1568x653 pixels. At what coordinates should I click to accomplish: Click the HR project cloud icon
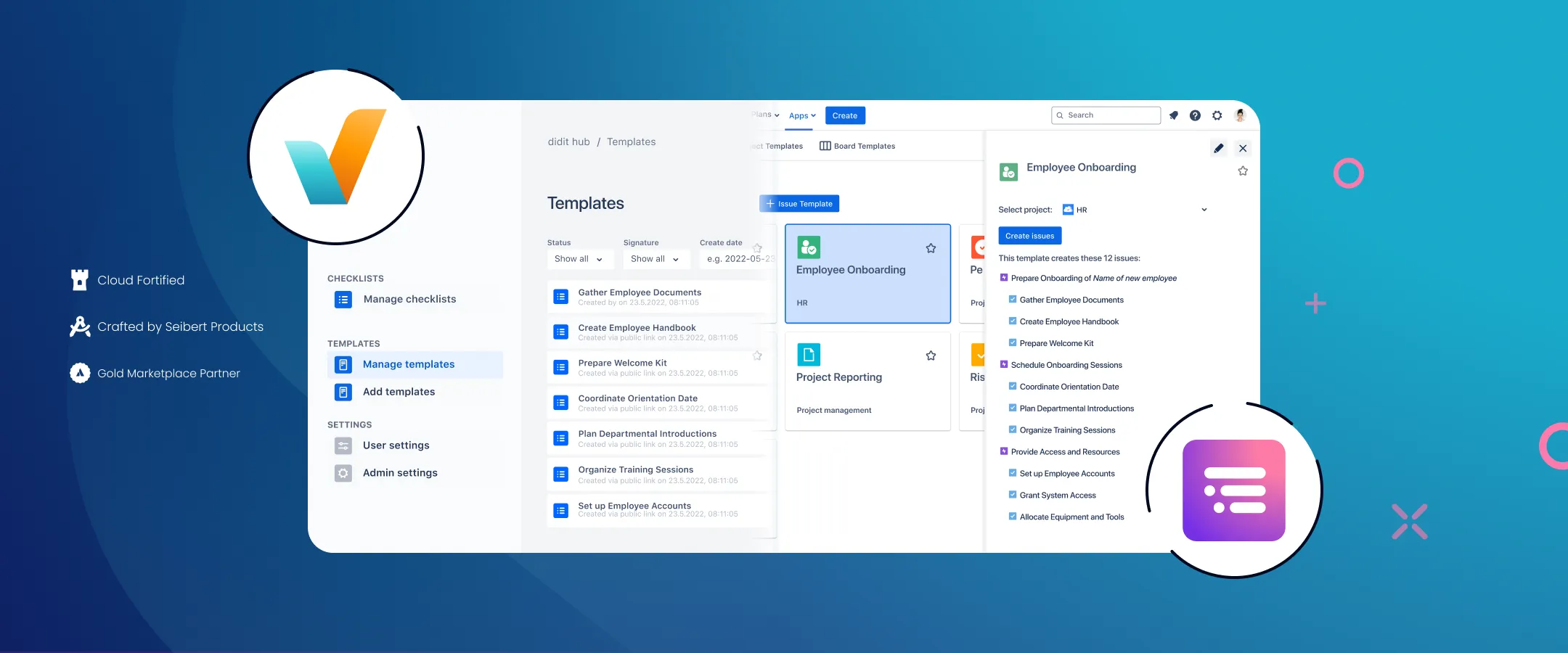[1068, 210]
